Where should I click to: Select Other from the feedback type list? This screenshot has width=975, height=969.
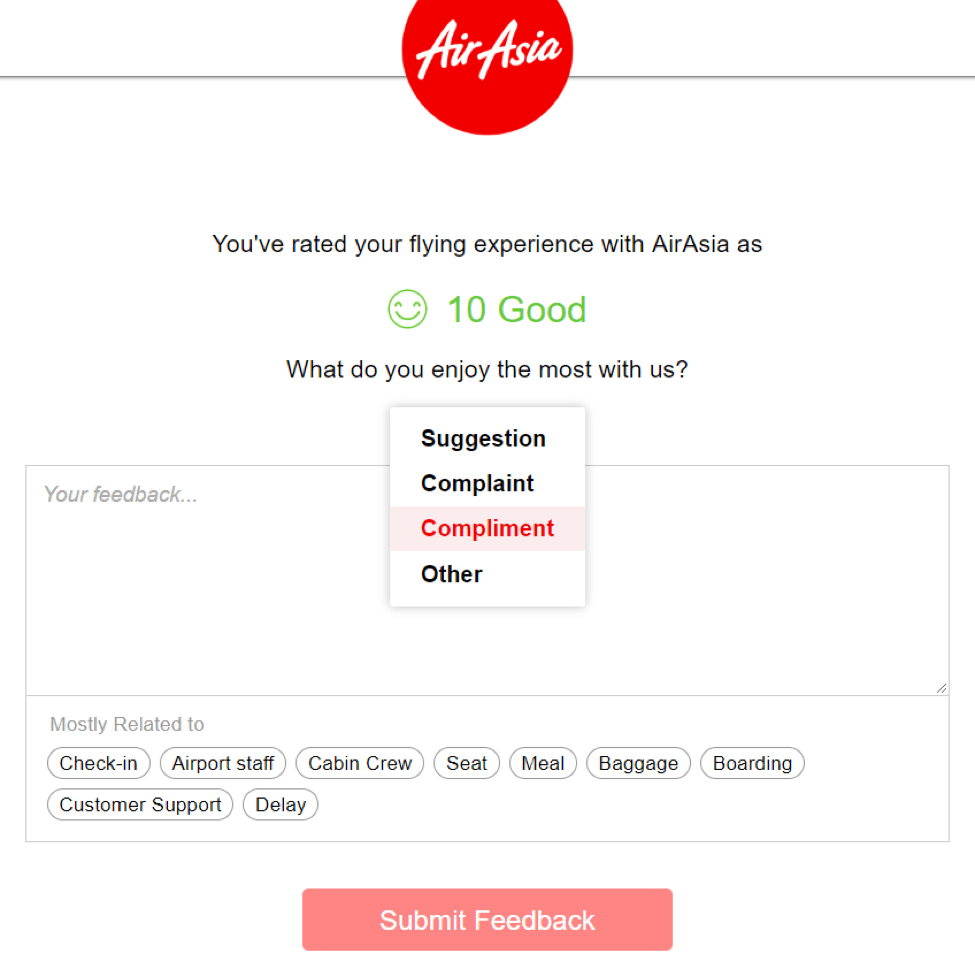point(452,574)
